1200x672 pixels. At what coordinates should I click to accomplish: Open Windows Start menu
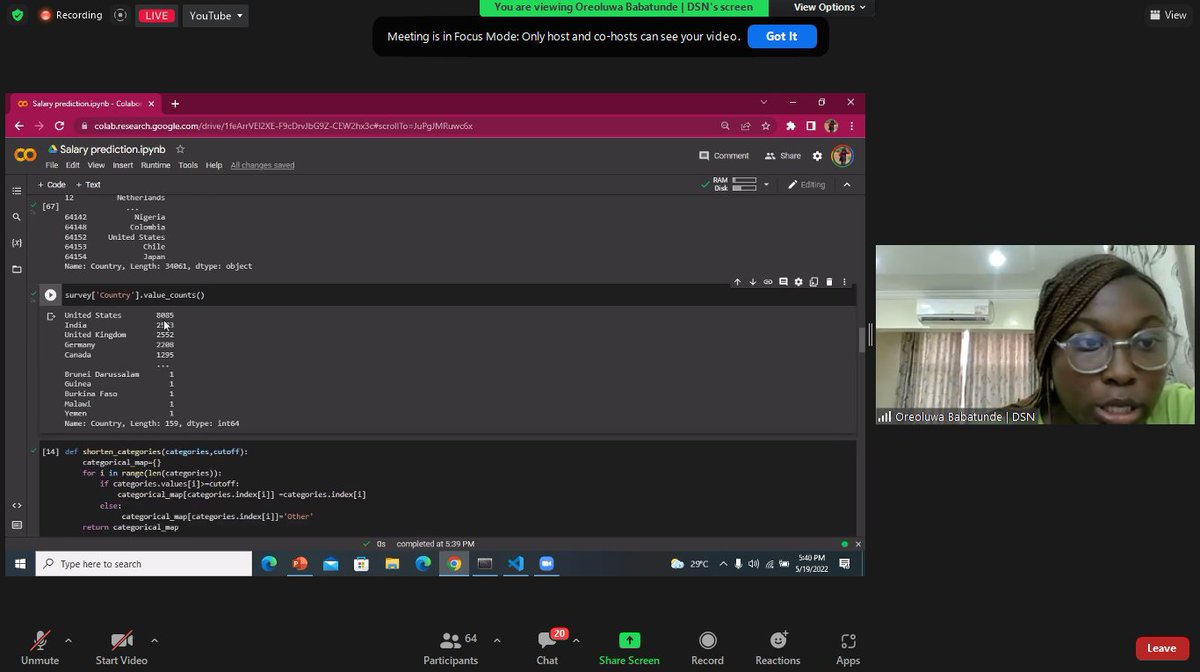tap(19, 564)
